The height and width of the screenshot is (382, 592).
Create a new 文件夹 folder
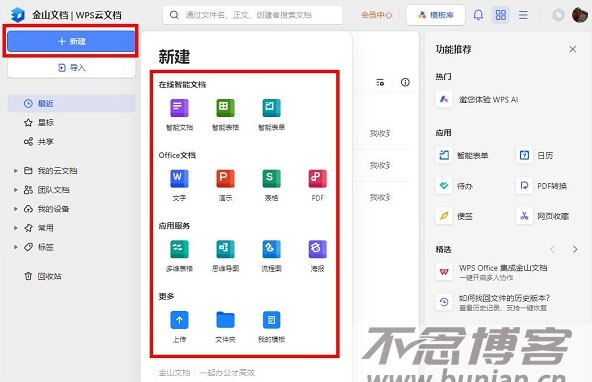click(225, 327)
